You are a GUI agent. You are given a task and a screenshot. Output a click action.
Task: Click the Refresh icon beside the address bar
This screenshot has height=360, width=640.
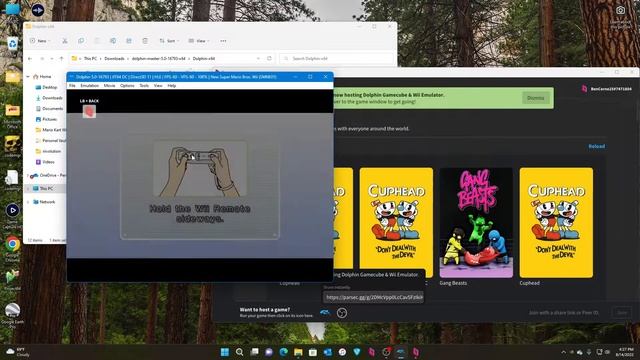[269, 59]
